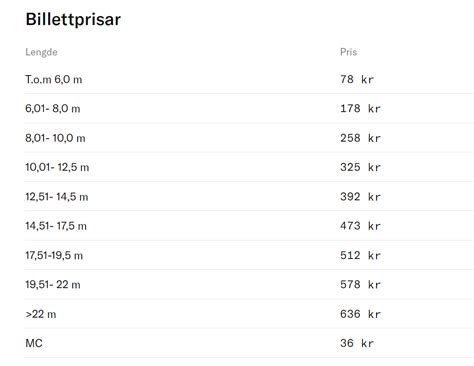Click the MC row label
The image size is (474, 366).
pos(34,343)
